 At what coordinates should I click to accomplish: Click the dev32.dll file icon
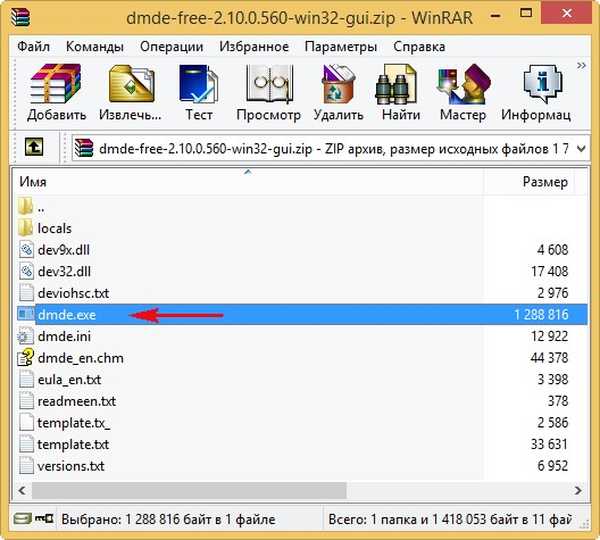tap(26, 271)
